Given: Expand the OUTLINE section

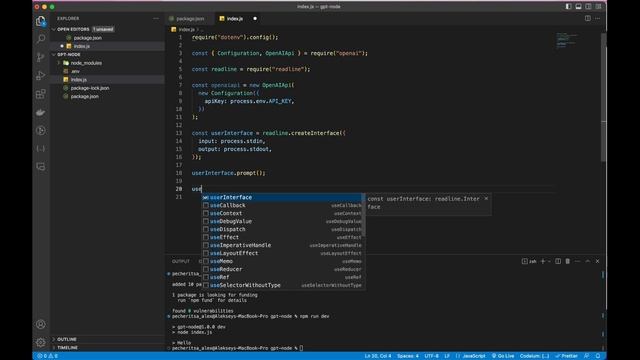Looking at the screenshot, I should pos(67,339).
